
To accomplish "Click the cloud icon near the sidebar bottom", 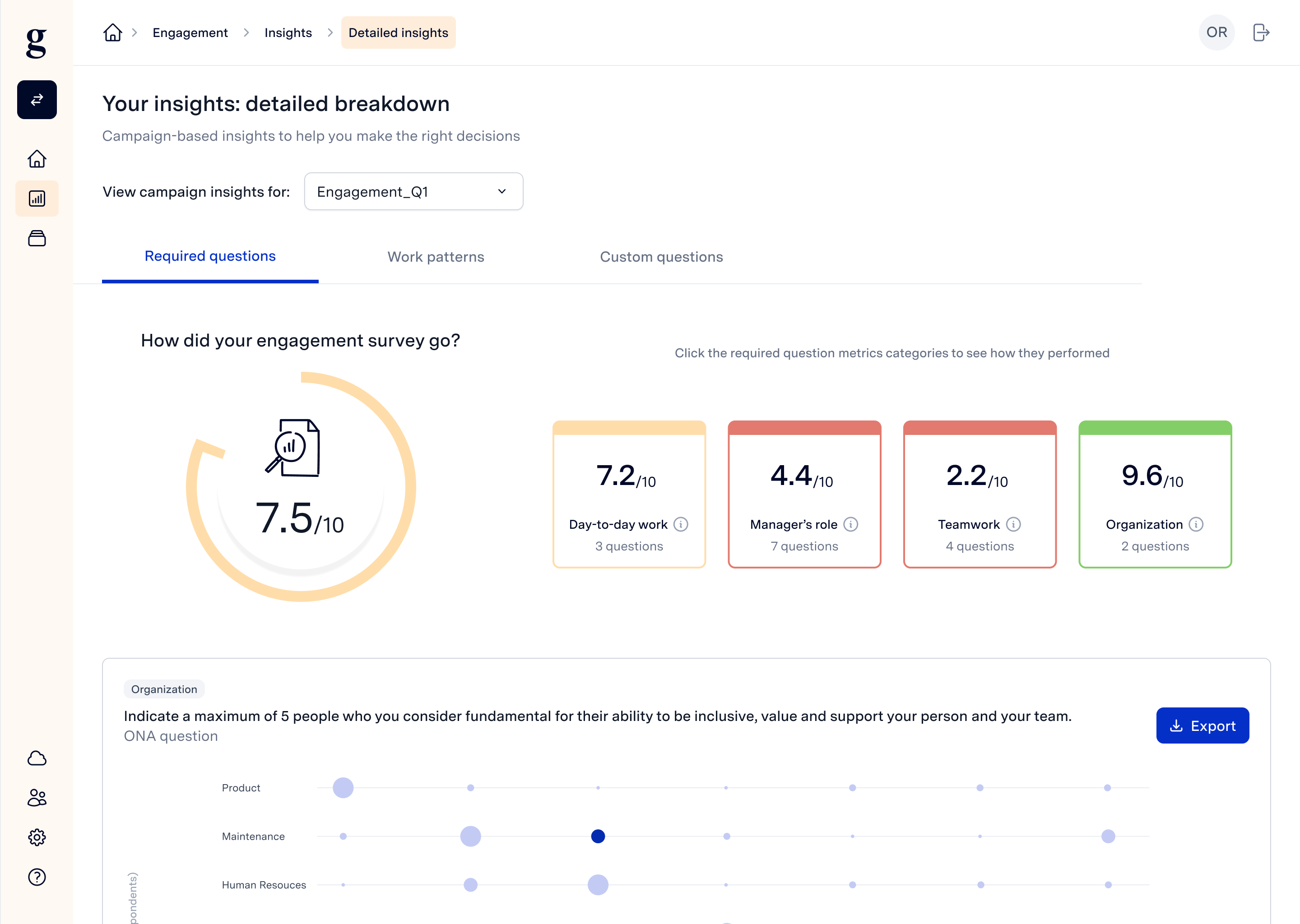I will [x=37, y=758].
